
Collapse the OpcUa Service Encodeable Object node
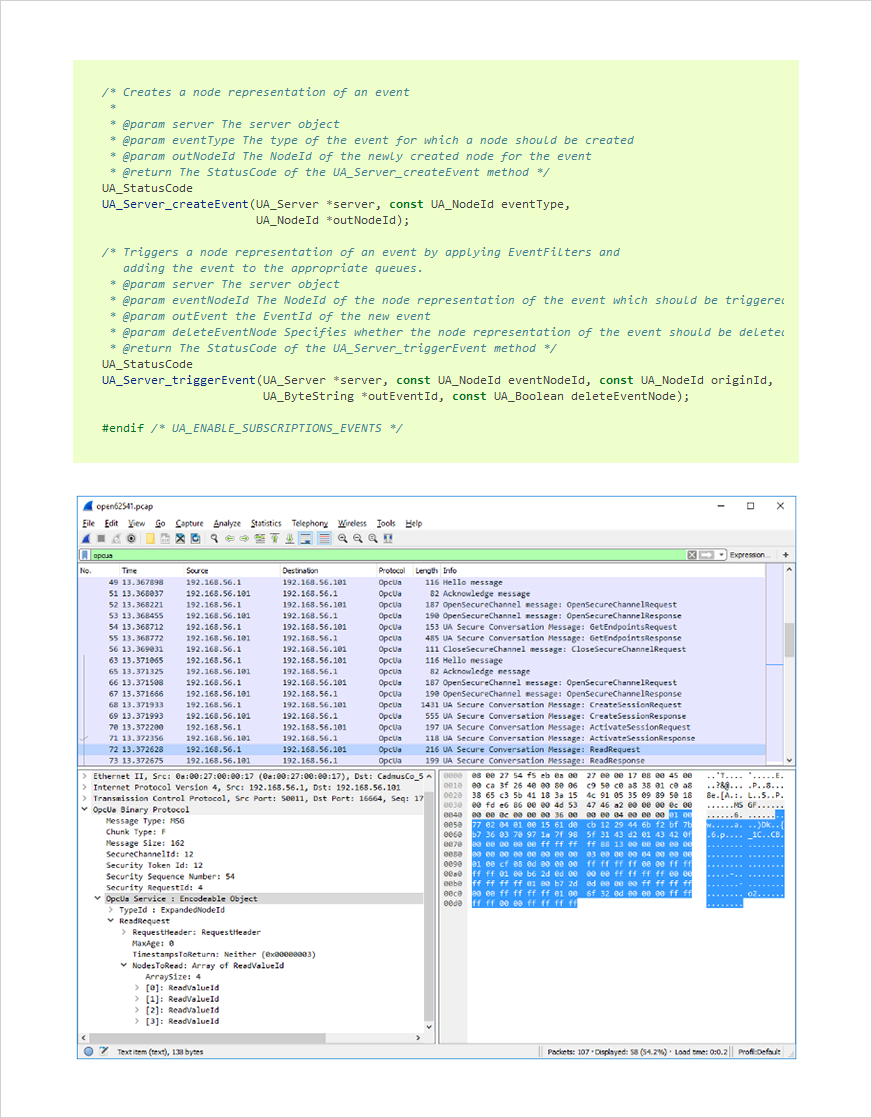(98, 898)
